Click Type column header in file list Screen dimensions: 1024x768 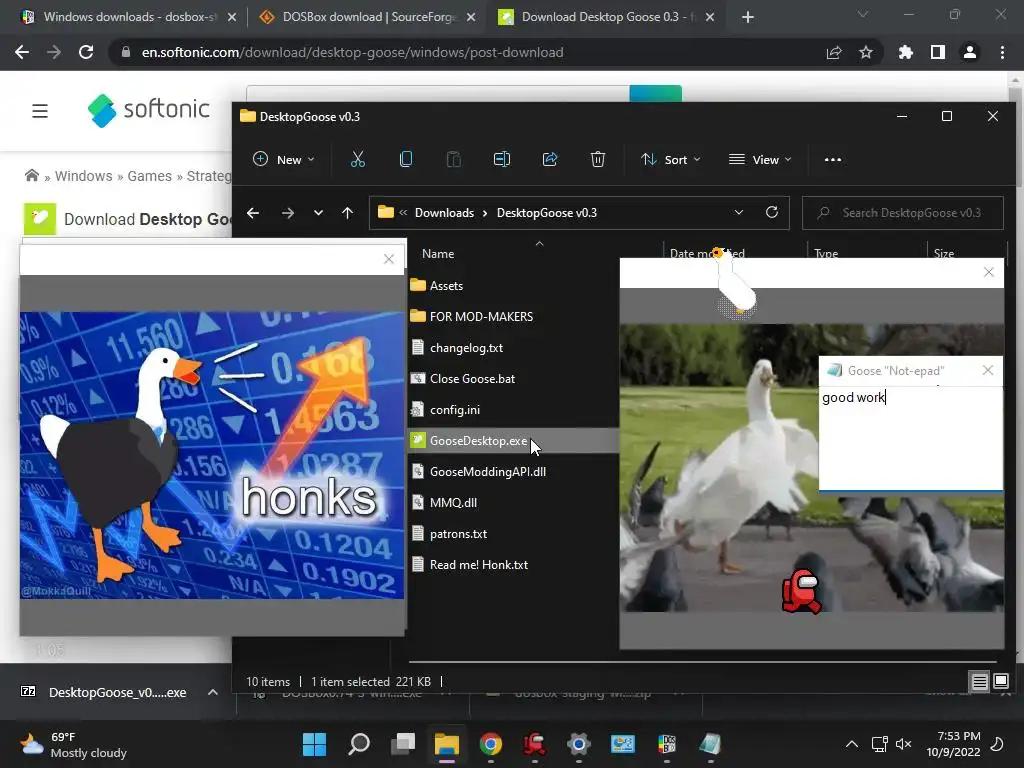click(x=825, y=253)
